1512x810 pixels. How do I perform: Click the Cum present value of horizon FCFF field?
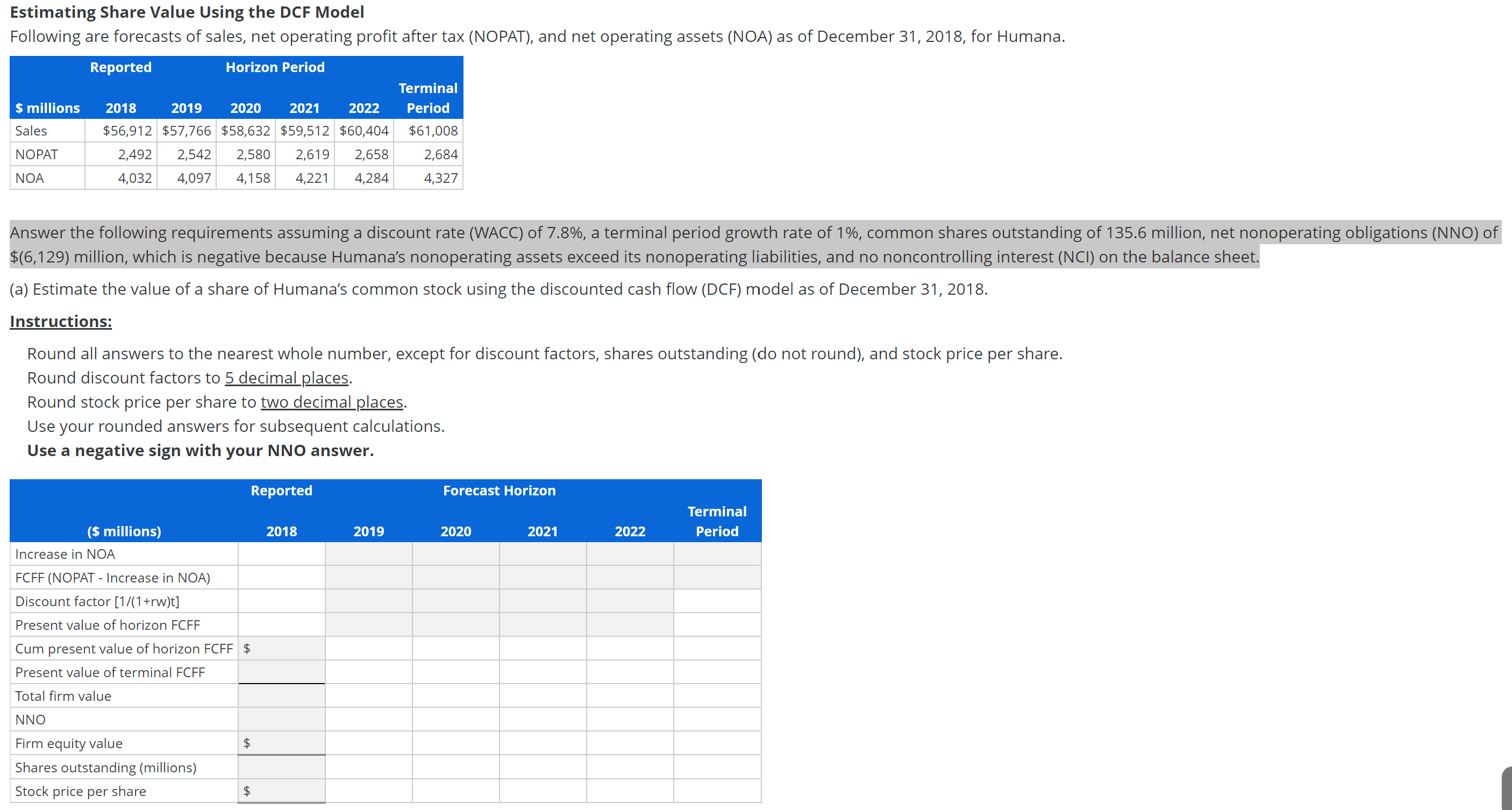(x=282, y=648)
